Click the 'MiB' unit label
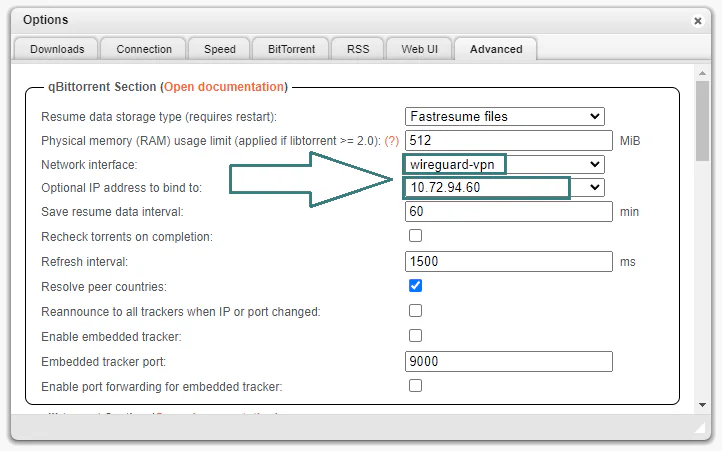The image size is (722, 451). pos(630,141)
